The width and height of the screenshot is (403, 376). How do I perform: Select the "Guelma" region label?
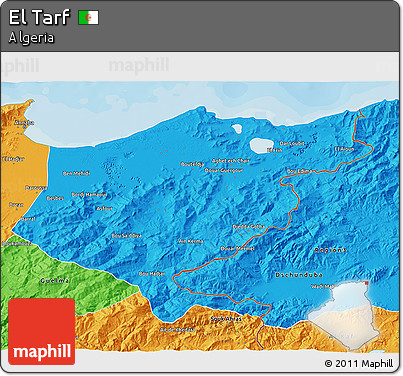click(55, 281)
